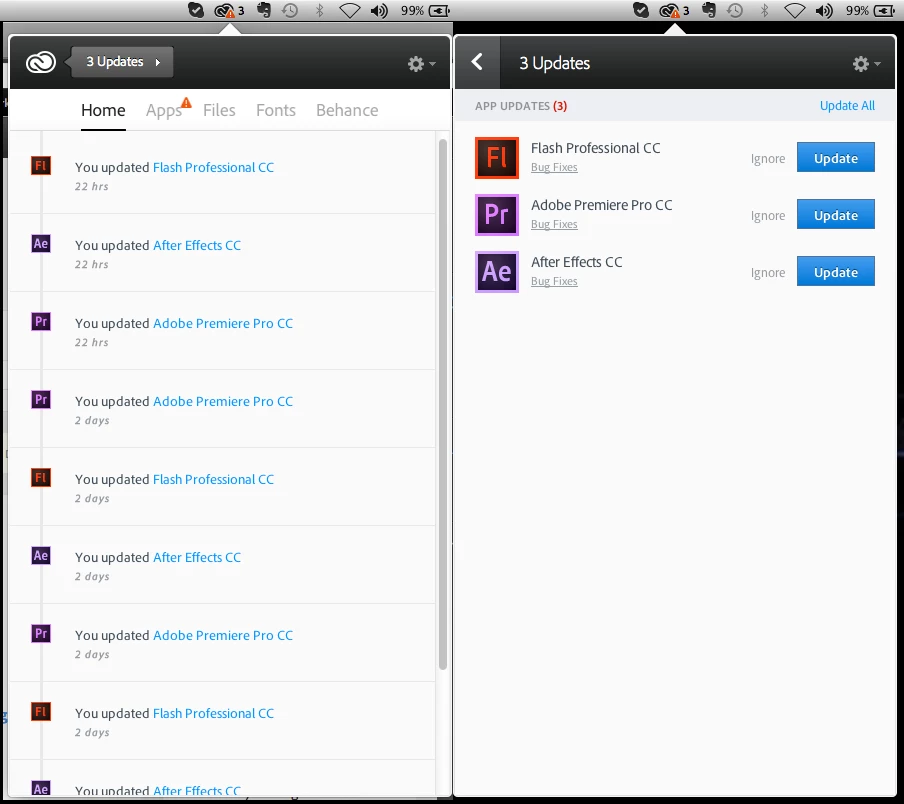Open volume menu bar icon on left
This screenshot has height=804, width=904.
(x=379, y=11)
